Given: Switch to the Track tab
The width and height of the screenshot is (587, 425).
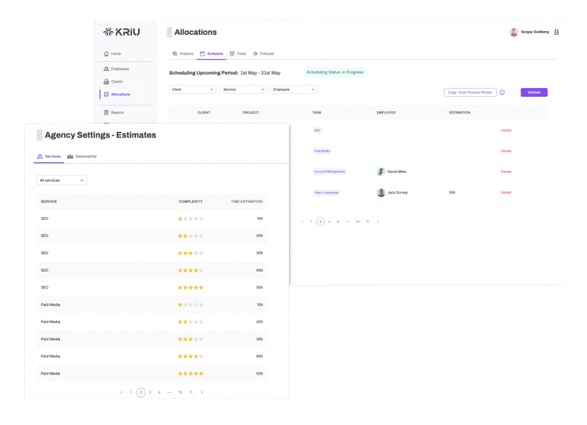Looking at the screenshot, I should tap(238, 54).
